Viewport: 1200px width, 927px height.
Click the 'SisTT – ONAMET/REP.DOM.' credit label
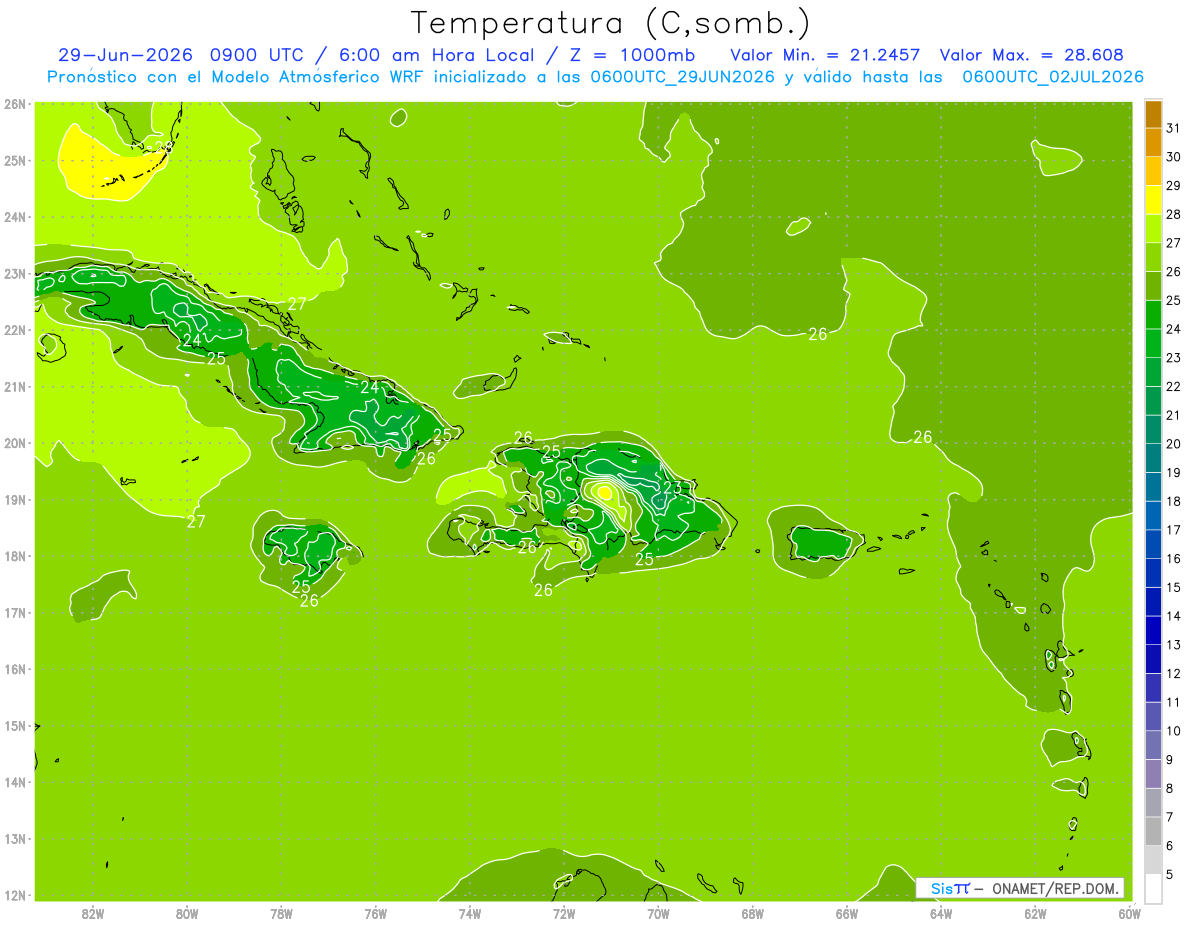click(1020, 888)
